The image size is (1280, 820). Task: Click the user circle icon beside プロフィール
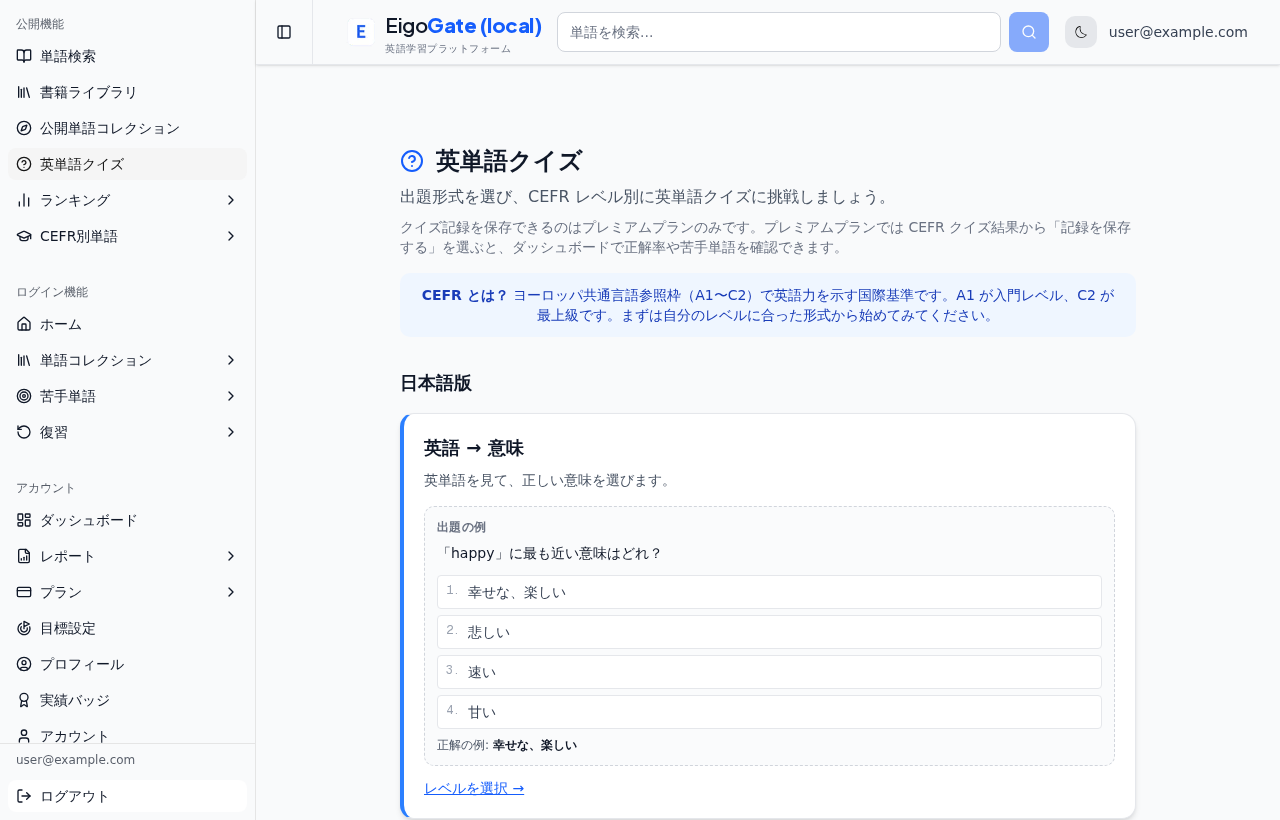pyautogui.click(x=24, y=664)
